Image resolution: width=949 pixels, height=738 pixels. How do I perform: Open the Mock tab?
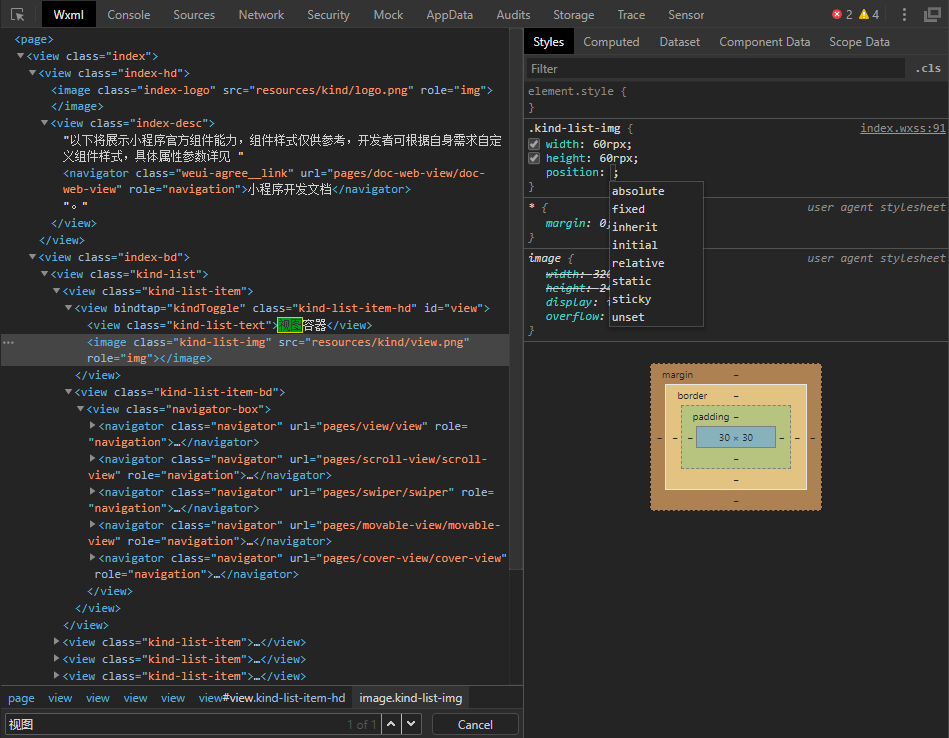pos(388,15)
